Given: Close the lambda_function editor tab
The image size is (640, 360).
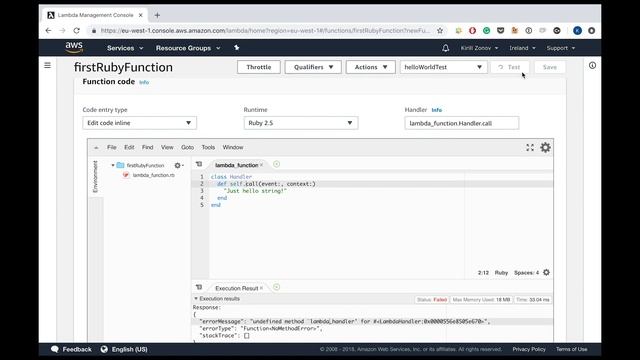Looking at the screenshot, I should pyautogui.click(x=262, y=165).
